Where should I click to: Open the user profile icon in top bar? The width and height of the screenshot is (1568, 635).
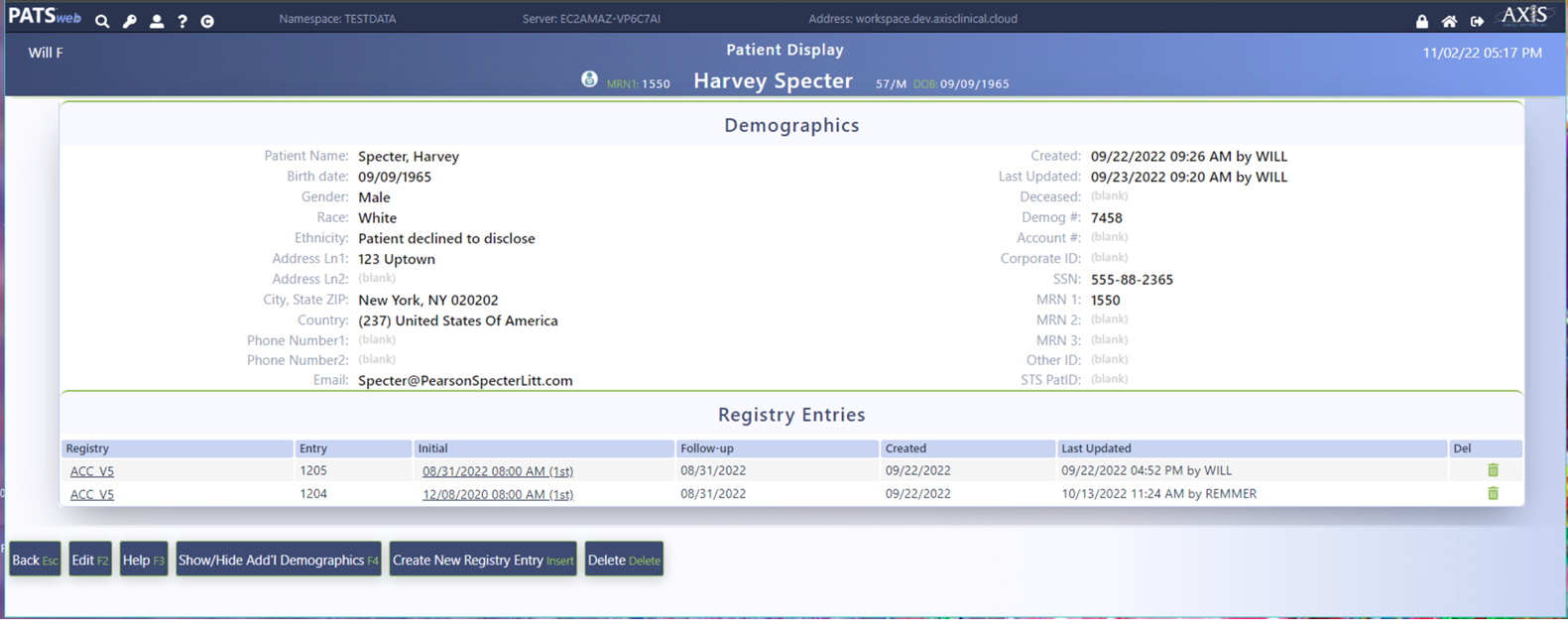pyautogui.click(x=157, y=21)
